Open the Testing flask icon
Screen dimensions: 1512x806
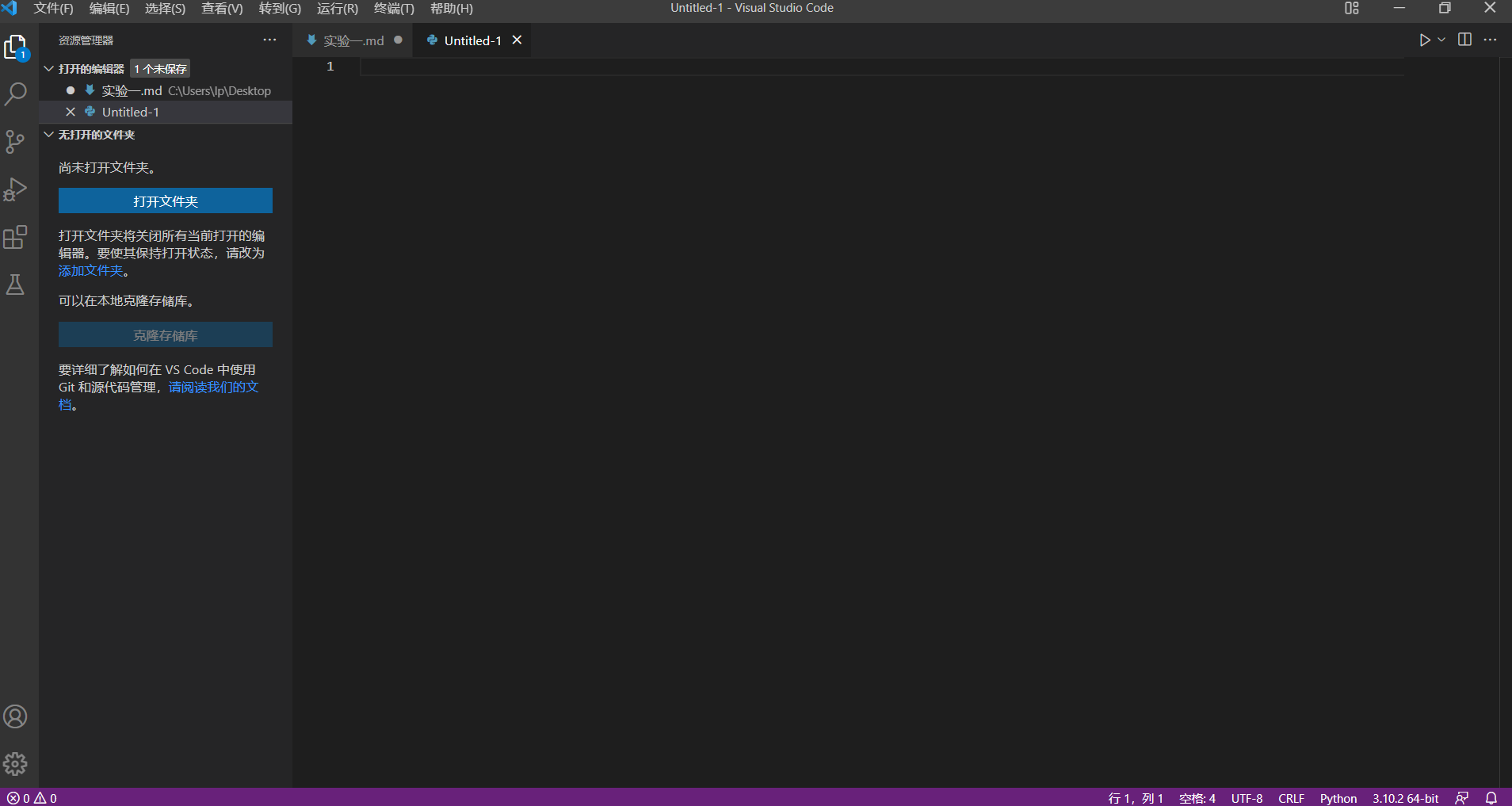tap(15, 285)
